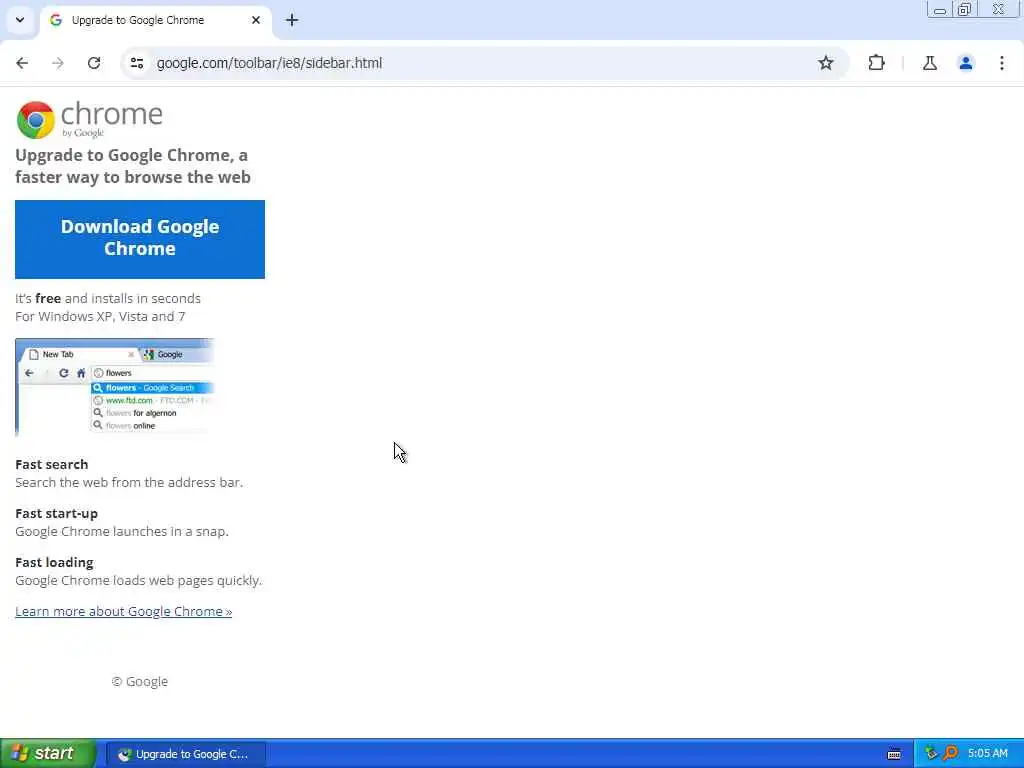Select Upgrade to Google C... taskbar button
The width and height of the screenshot is (1024, 768).
[185, 754]
